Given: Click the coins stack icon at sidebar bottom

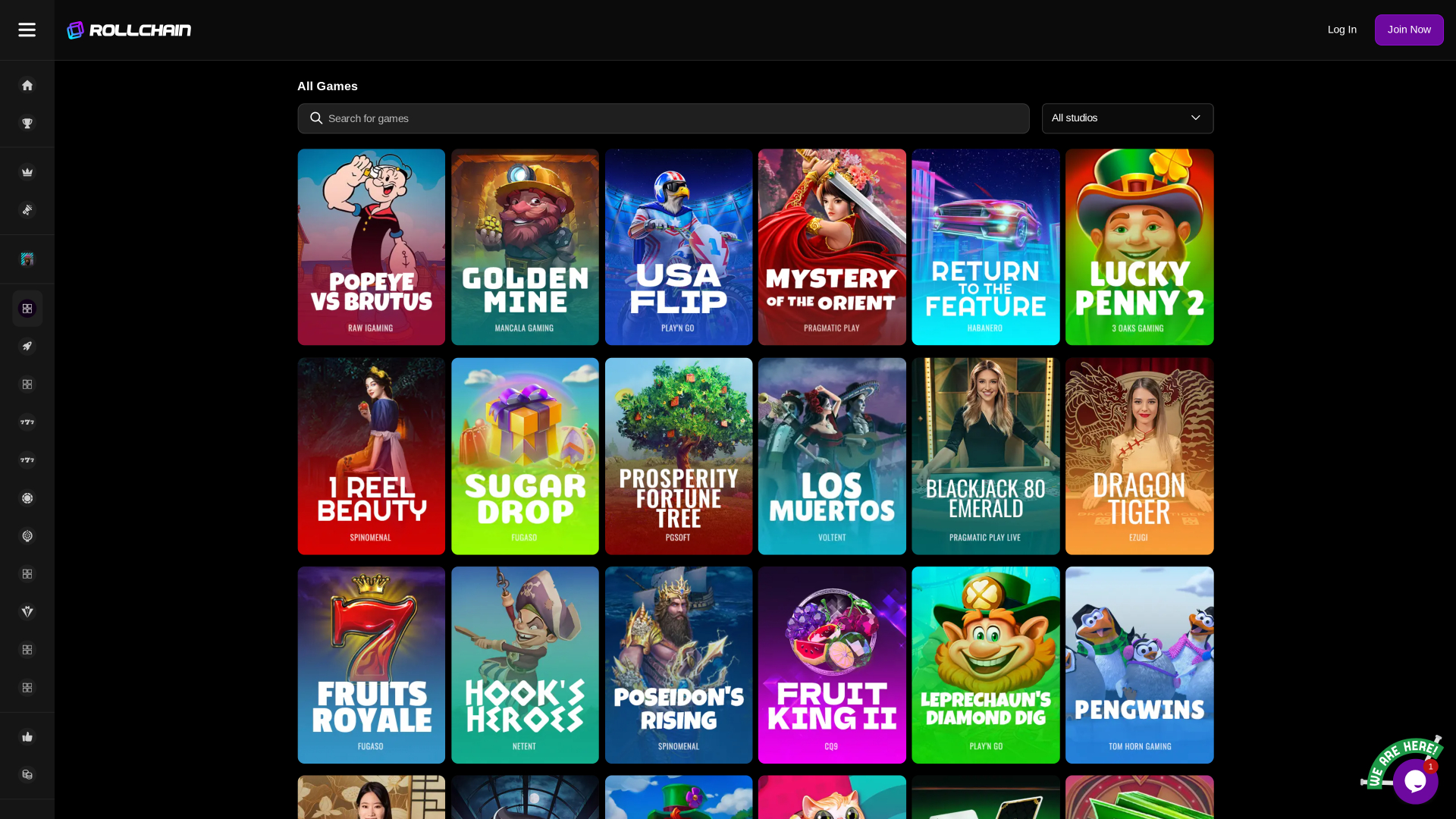Looking at the screenshot, I should (27, 774).
